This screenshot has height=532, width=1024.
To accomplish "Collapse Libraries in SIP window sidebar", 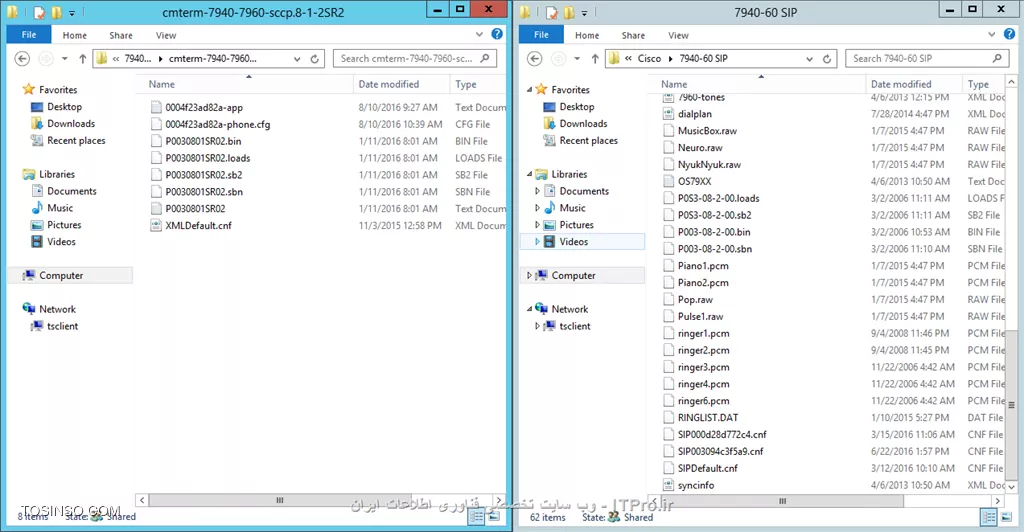I will [529, 174].
